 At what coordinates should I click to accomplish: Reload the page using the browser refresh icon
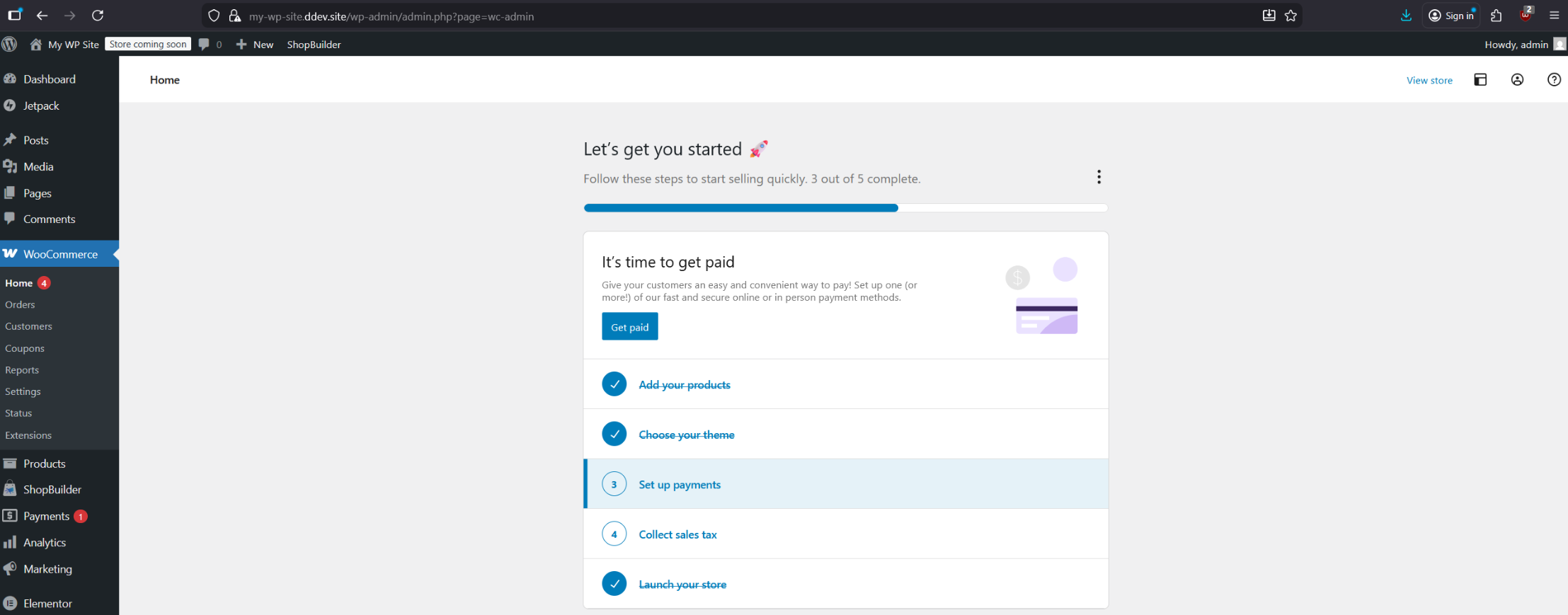98,16
